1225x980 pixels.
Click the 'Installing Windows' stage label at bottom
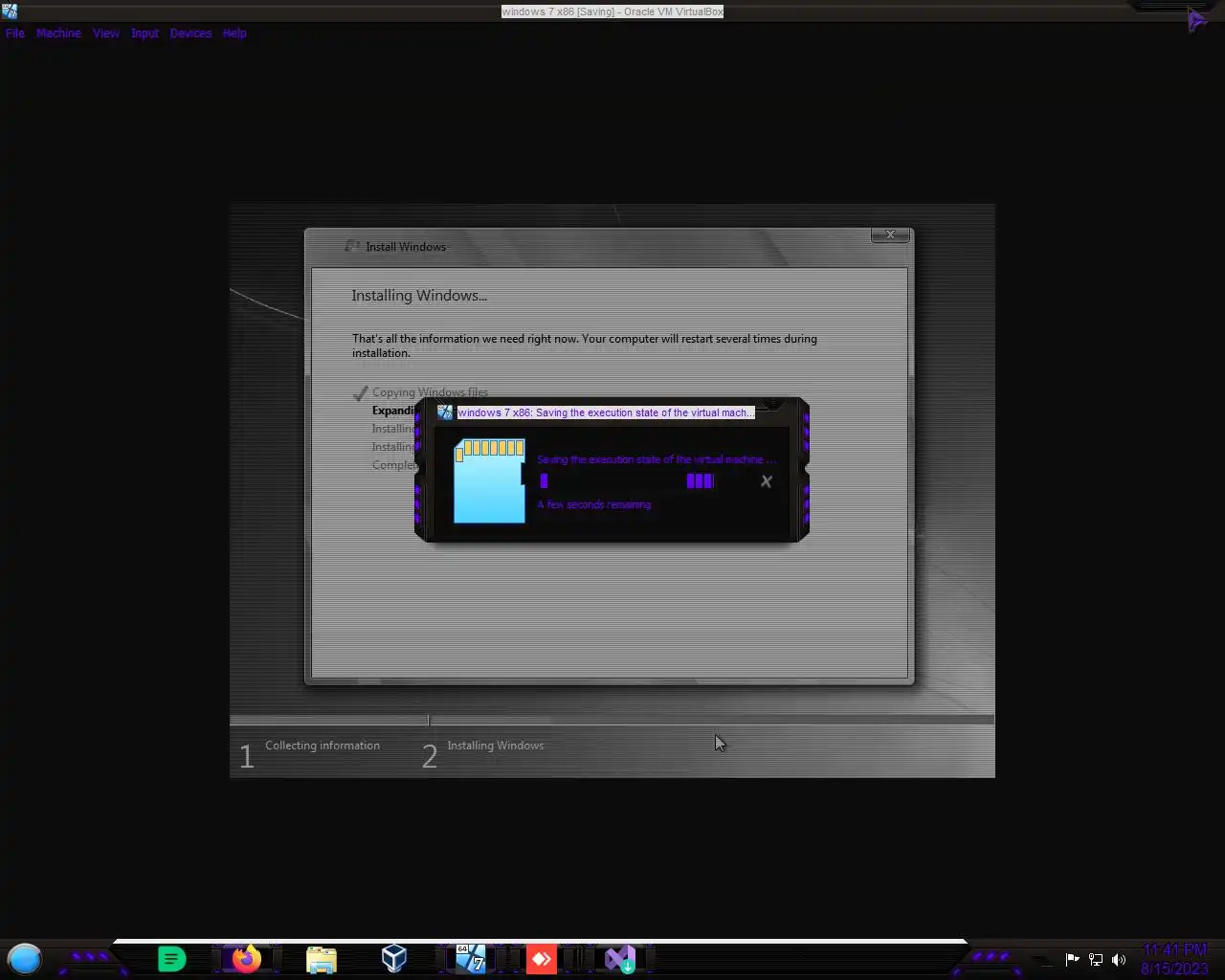tap(496, 746)
